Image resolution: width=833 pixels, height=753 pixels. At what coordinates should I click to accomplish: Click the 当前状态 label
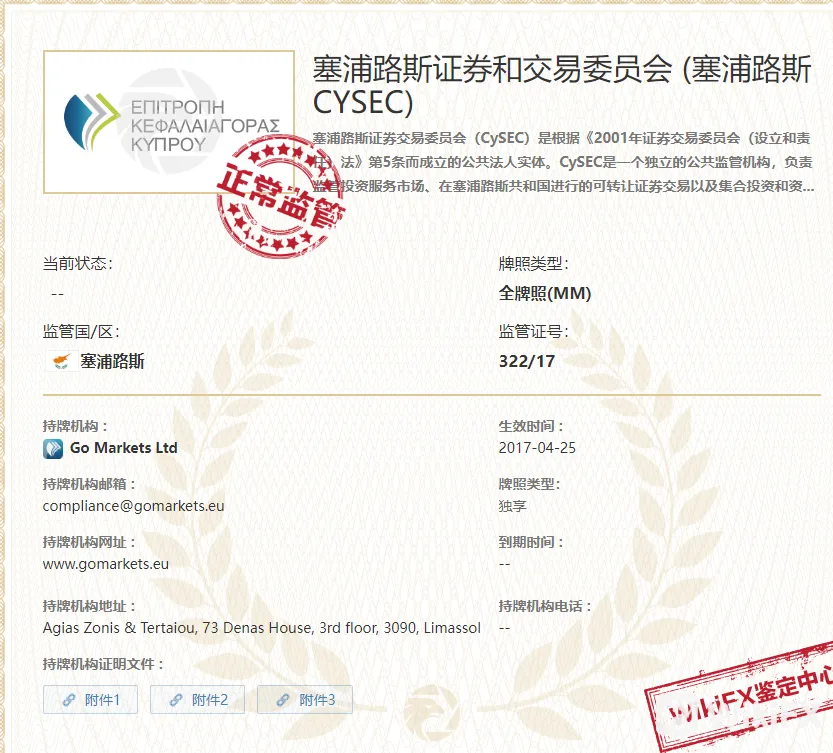pos(78,263)
